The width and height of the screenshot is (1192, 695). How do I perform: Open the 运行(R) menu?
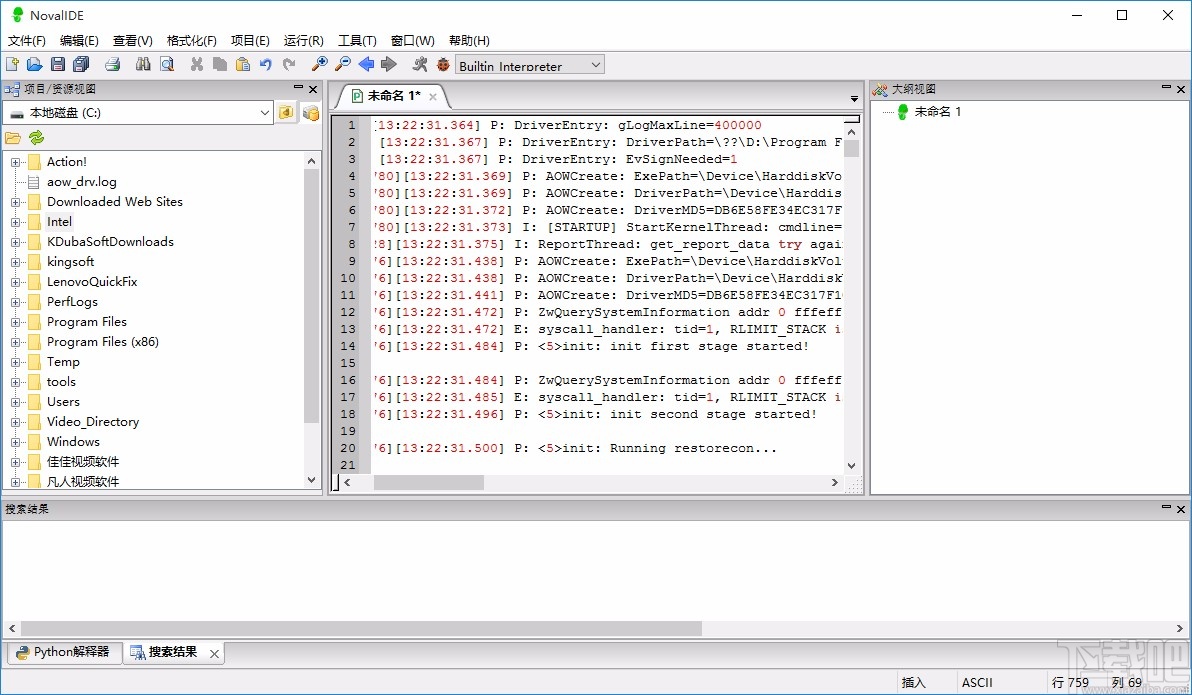click(x=303, y=40)
